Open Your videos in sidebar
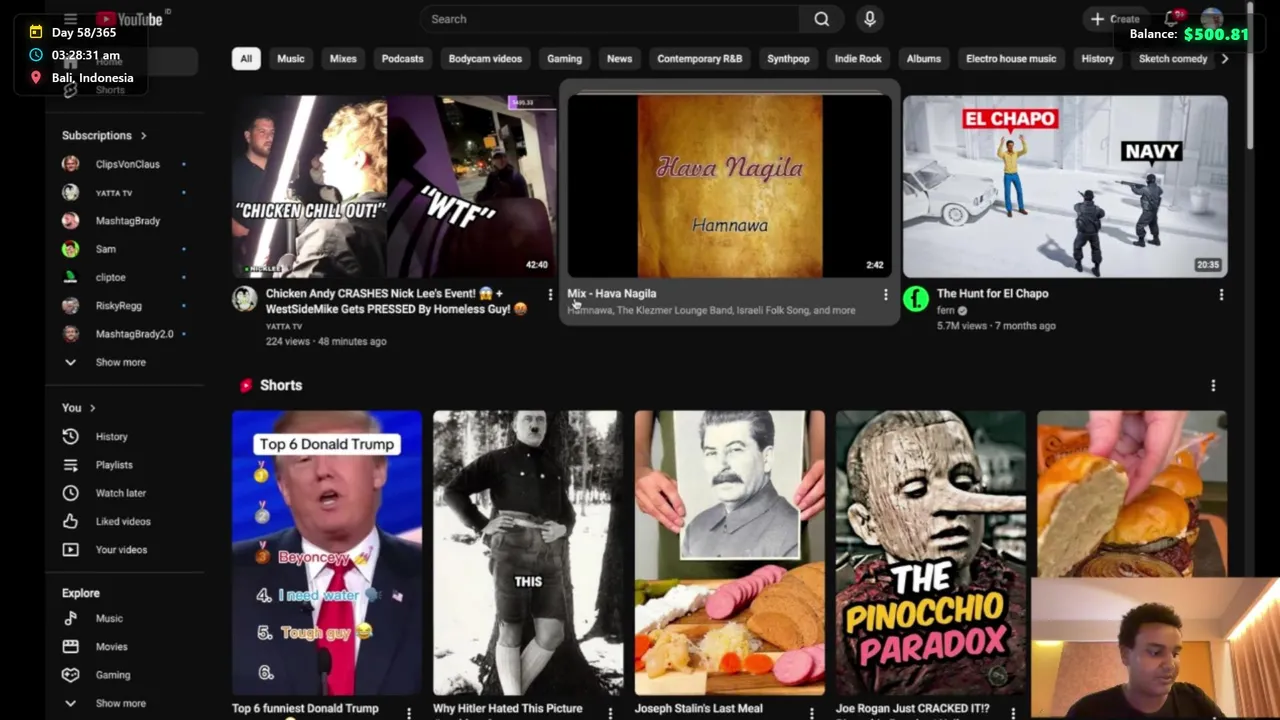The width and height of the screenshot is (1280, 720). (x=123, y=550)
